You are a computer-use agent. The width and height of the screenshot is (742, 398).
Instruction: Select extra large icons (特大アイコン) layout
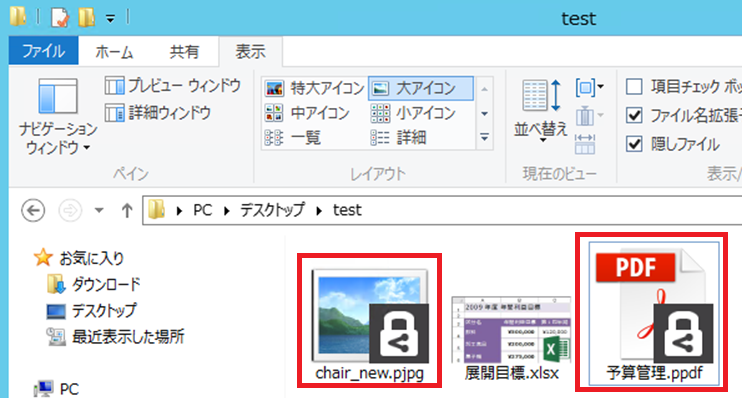click(x=315, y=88)
